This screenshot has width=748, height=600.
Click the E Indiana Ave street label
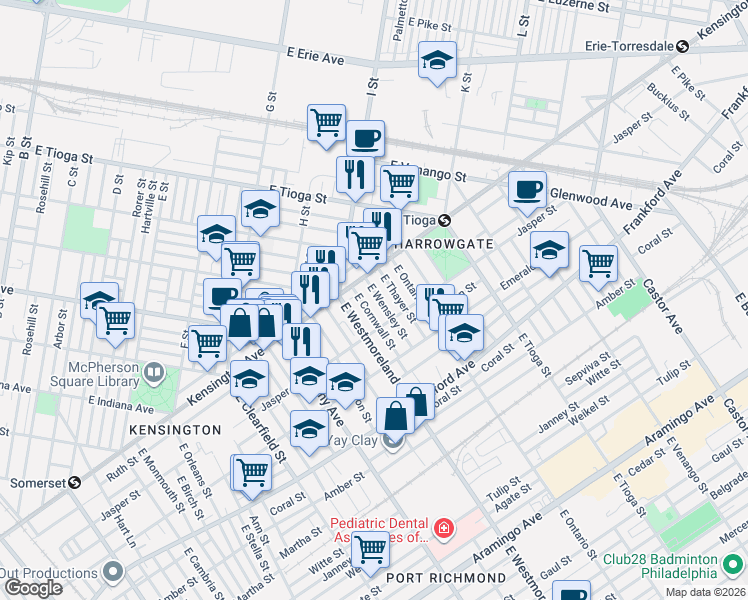(121, 404)
